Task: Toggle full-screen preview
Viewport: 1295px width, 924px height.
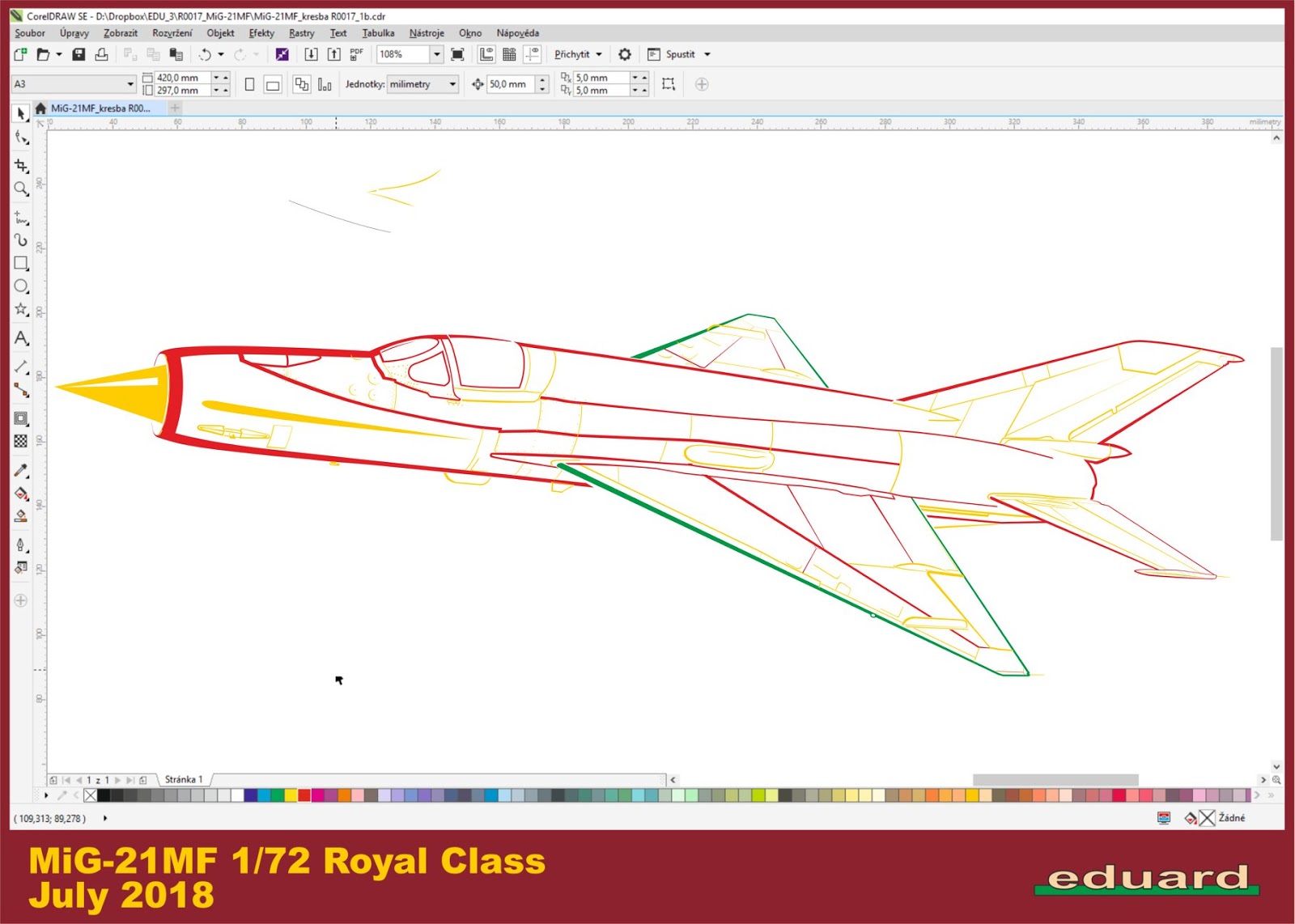Action: [457, 54]
